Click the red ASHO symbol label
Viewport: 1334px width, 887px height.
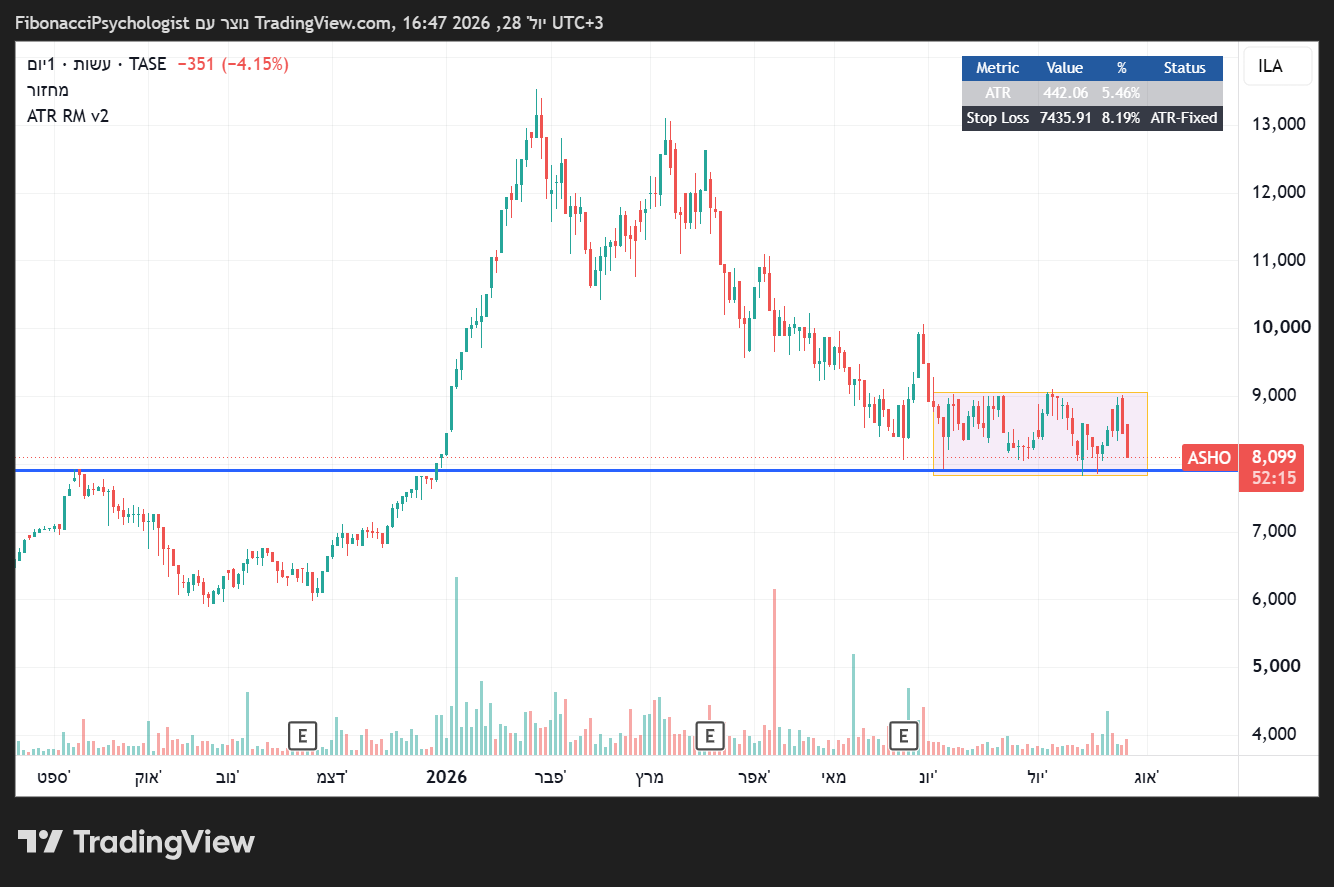pyautogui.click(x=1209, y=458)
